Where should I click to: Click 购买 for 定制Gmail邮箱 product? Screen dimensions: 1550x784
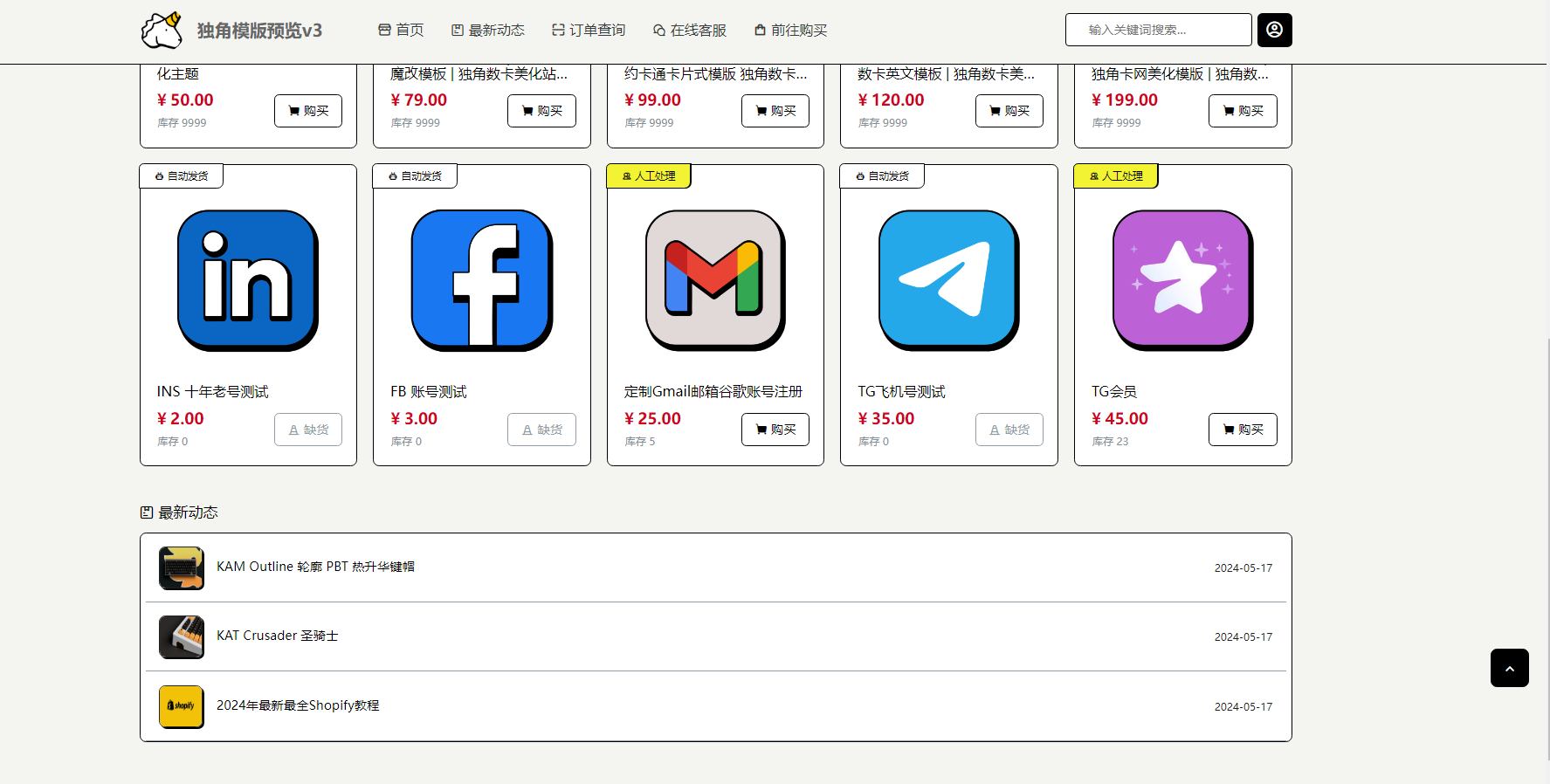click(775, 430)
